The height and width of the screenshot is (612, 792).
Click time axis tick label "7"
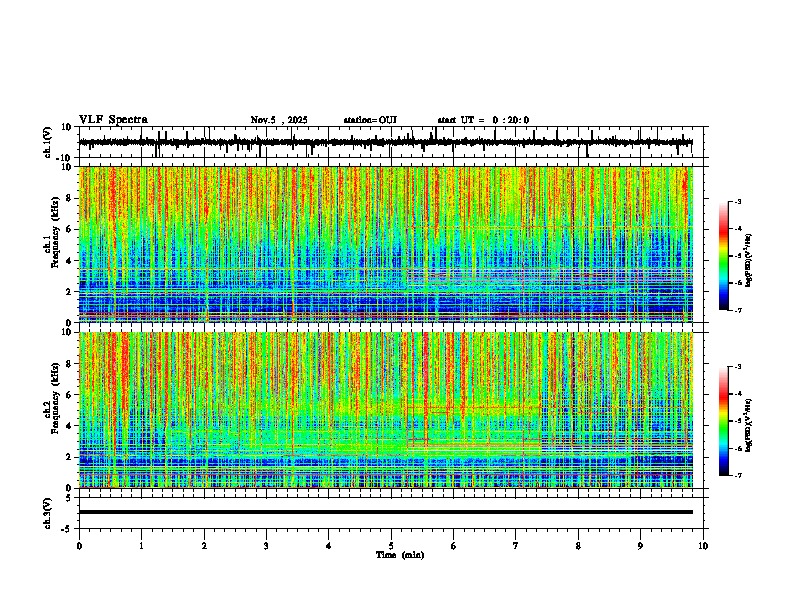tap(516, 546)
